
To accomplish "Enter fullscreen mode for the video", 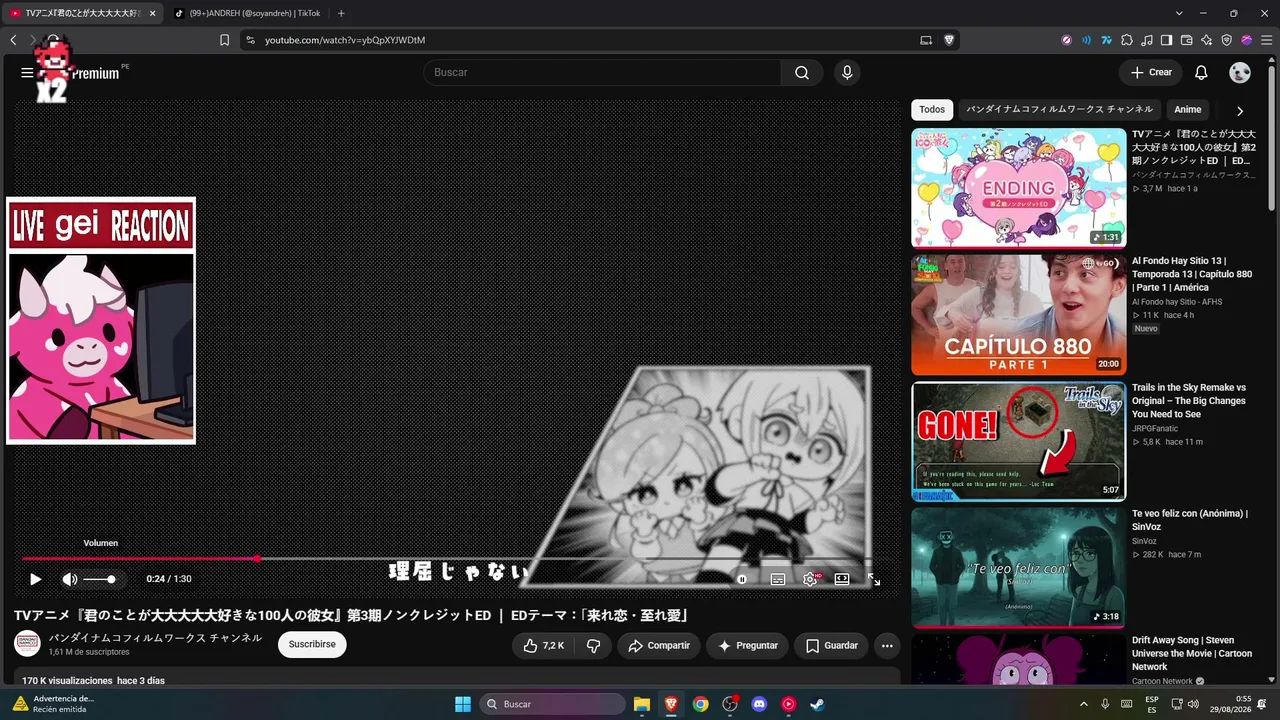I will click(x=873, y=579).
